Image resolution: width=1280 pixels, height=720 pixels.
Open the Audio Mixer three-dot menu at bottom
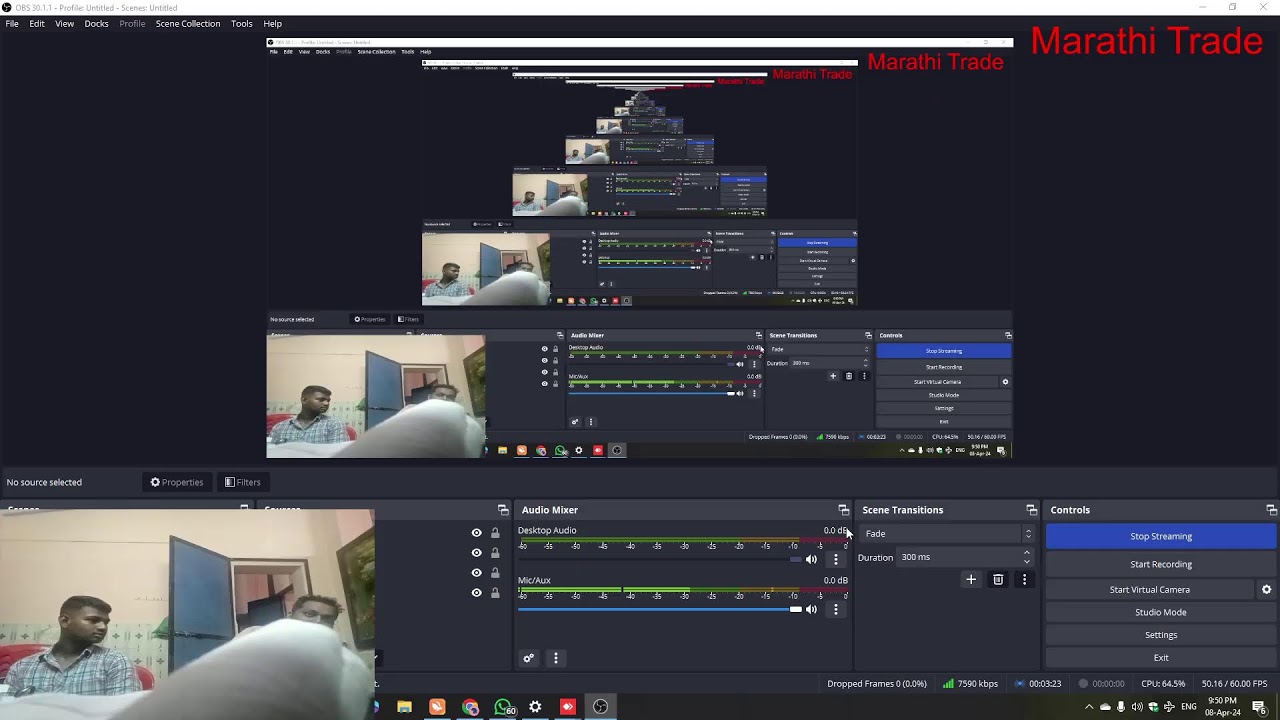[x=556, y=658]
